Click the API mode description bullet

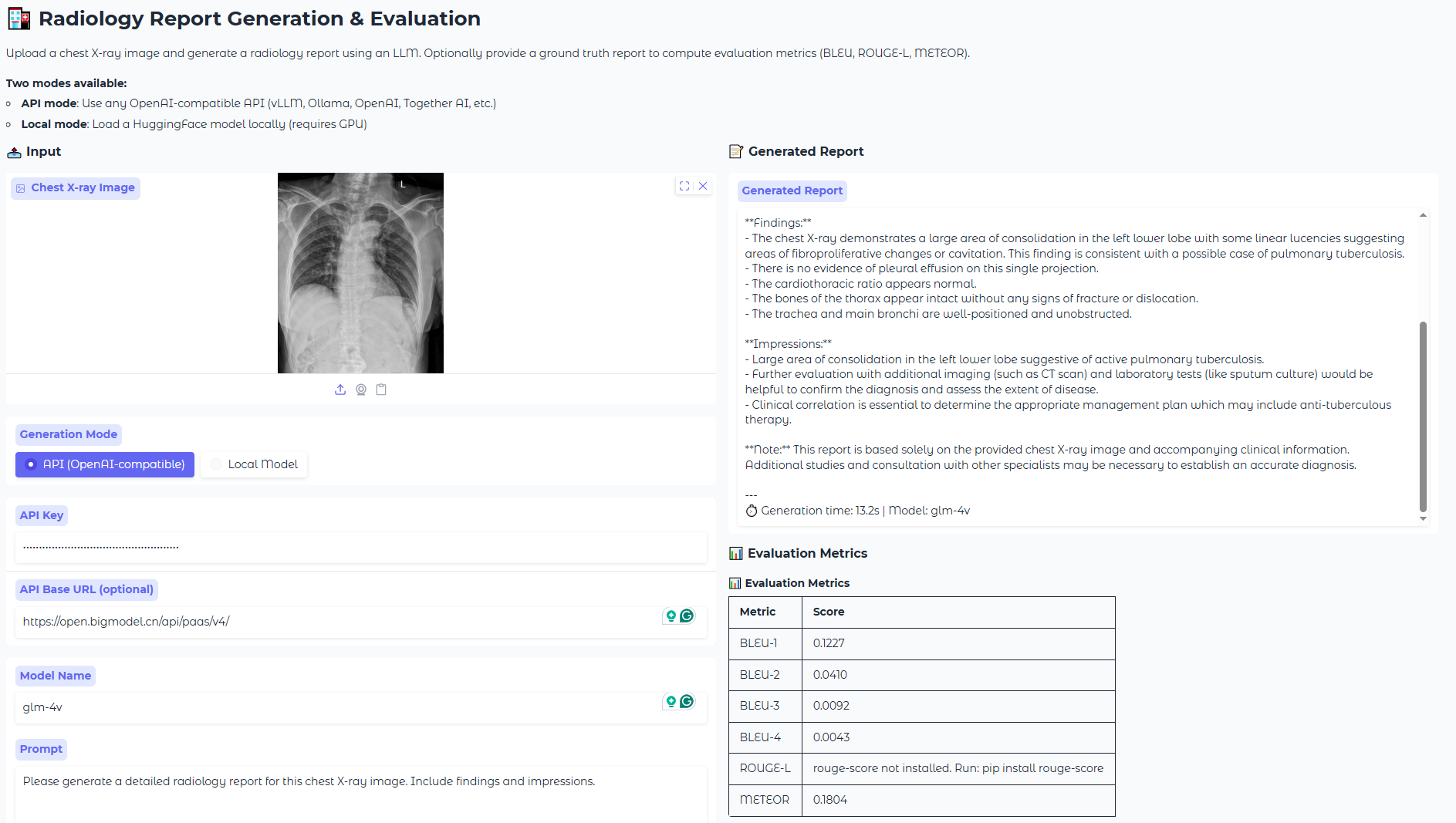point(258,103)
